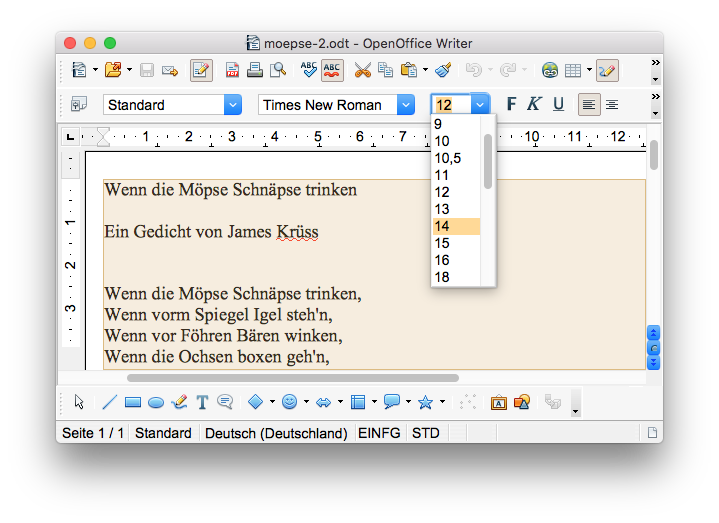Expand formatting toolbar overflow chevron

tap(656, 97)
